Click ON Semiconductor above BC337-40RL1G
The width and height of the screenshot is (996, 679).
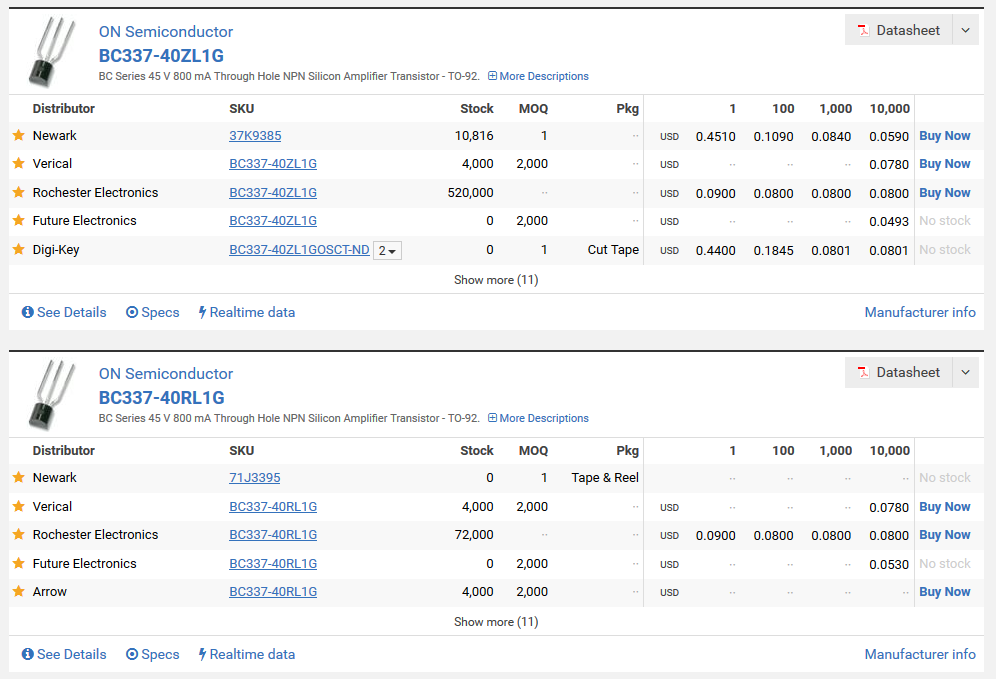(166, 373)
